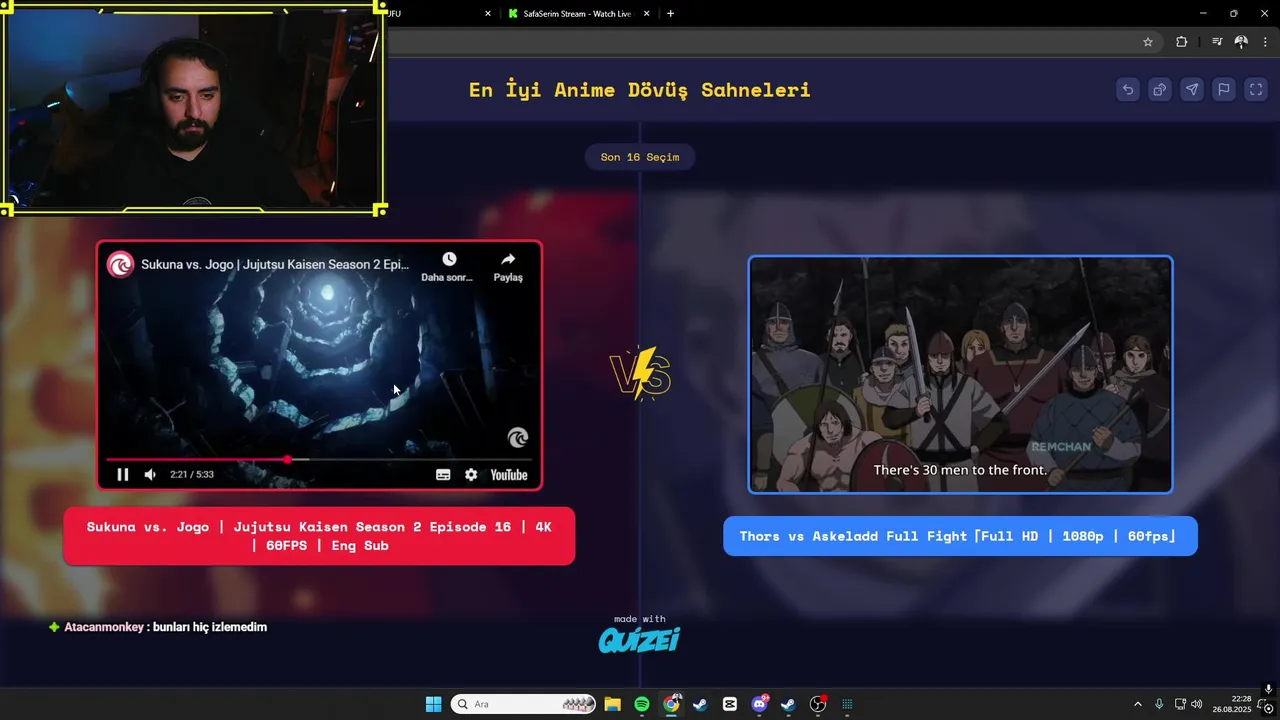Click the YouTube timestamp 2:21 / 5:33
Viewport: 1280px width, 720px height.
pos(192,474)
